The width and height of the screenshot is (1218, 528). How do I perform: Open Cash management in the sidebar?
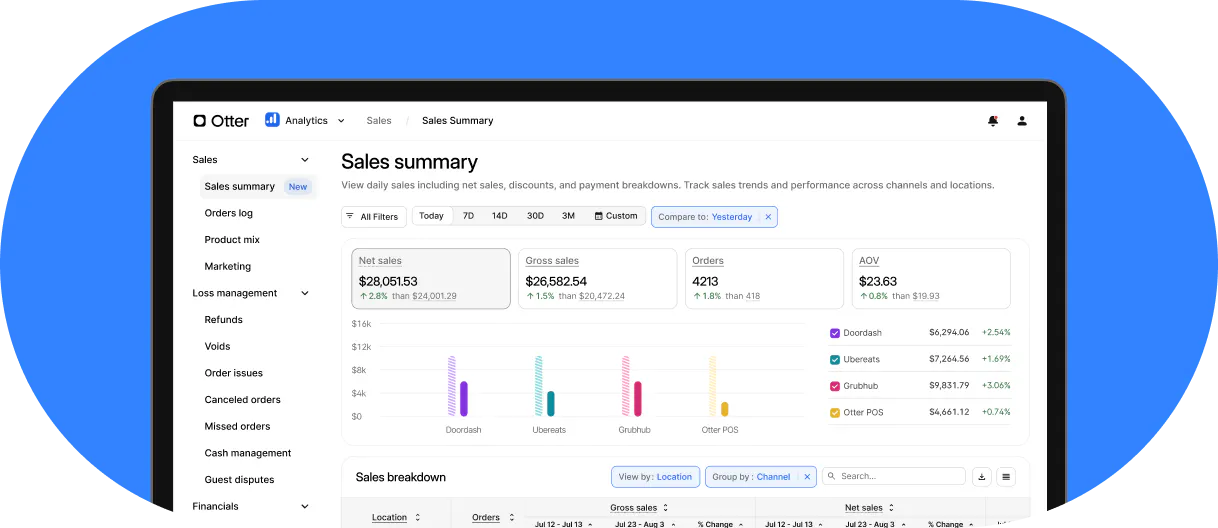tap(248, 453)
